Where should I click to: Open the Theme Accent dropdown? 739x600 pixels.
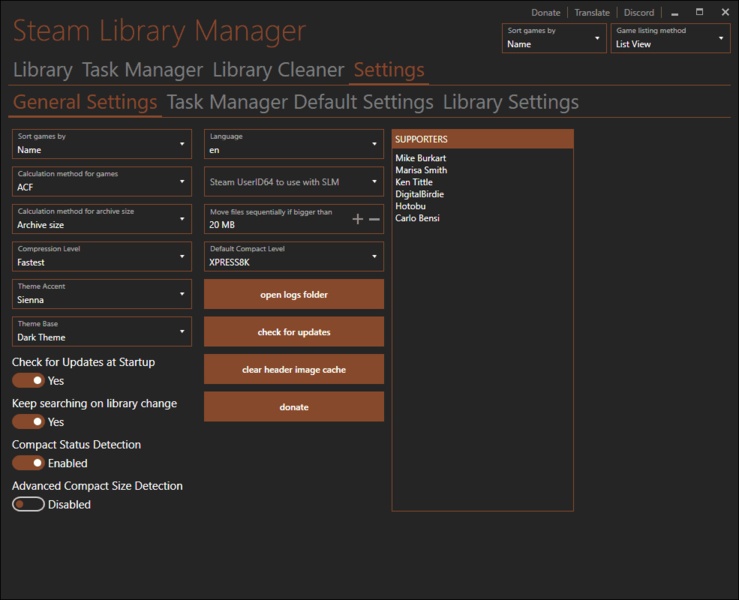point(101,294)
